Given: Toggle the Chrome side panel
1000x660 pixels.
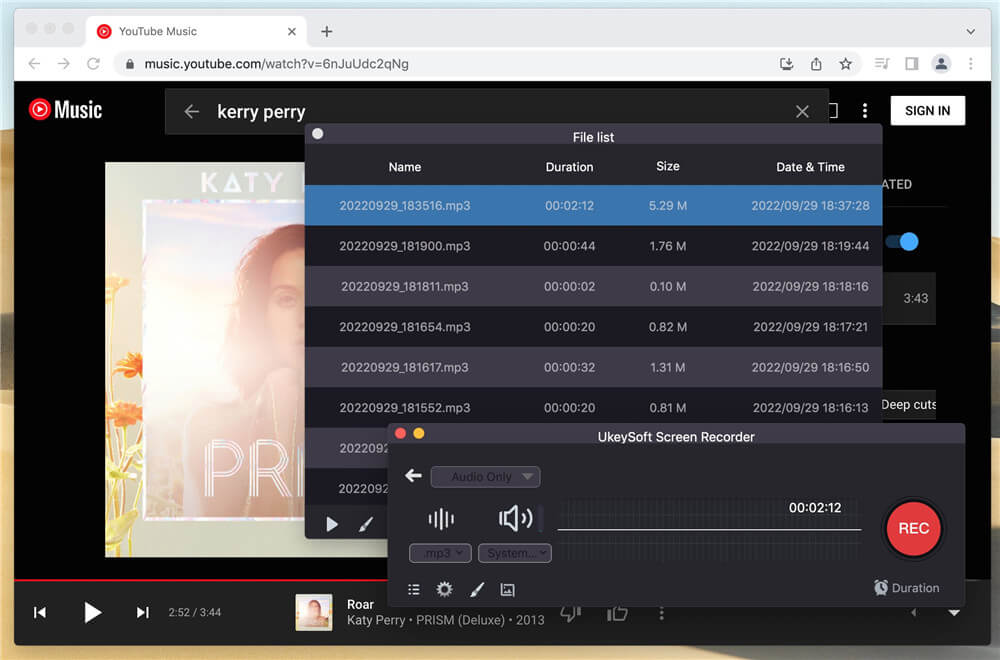Looking at the screenshot, I should click(x=911, y=64).
